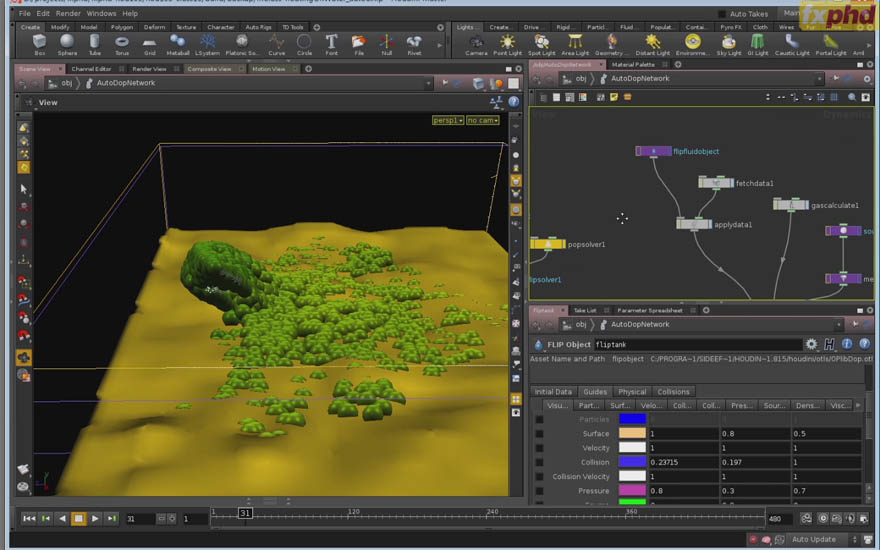Image resolution: width=880 pixels, height=550 pixels.
Task: Open the Render menu
Action: [x=68, y=13]
